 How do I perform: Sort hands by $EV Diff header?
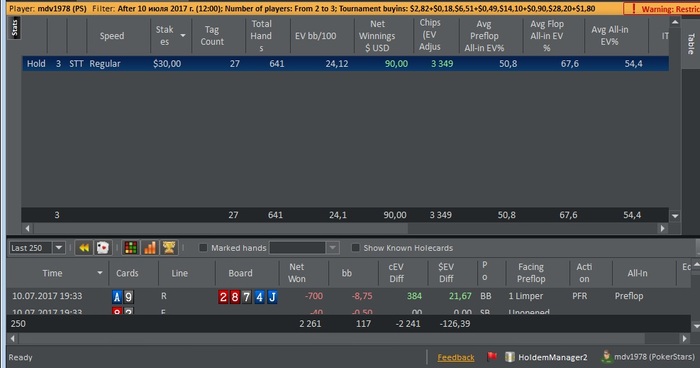point(446,273)
